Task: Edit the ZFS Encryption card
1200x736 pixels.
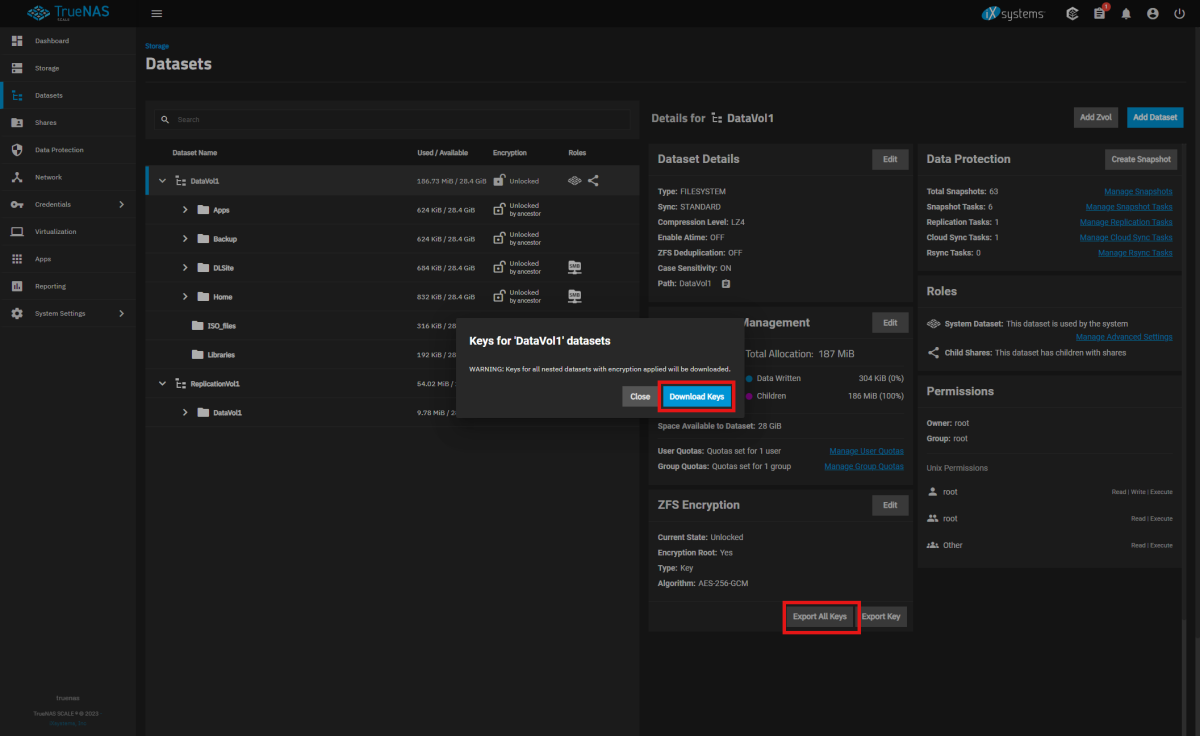Action: (890, 505)
